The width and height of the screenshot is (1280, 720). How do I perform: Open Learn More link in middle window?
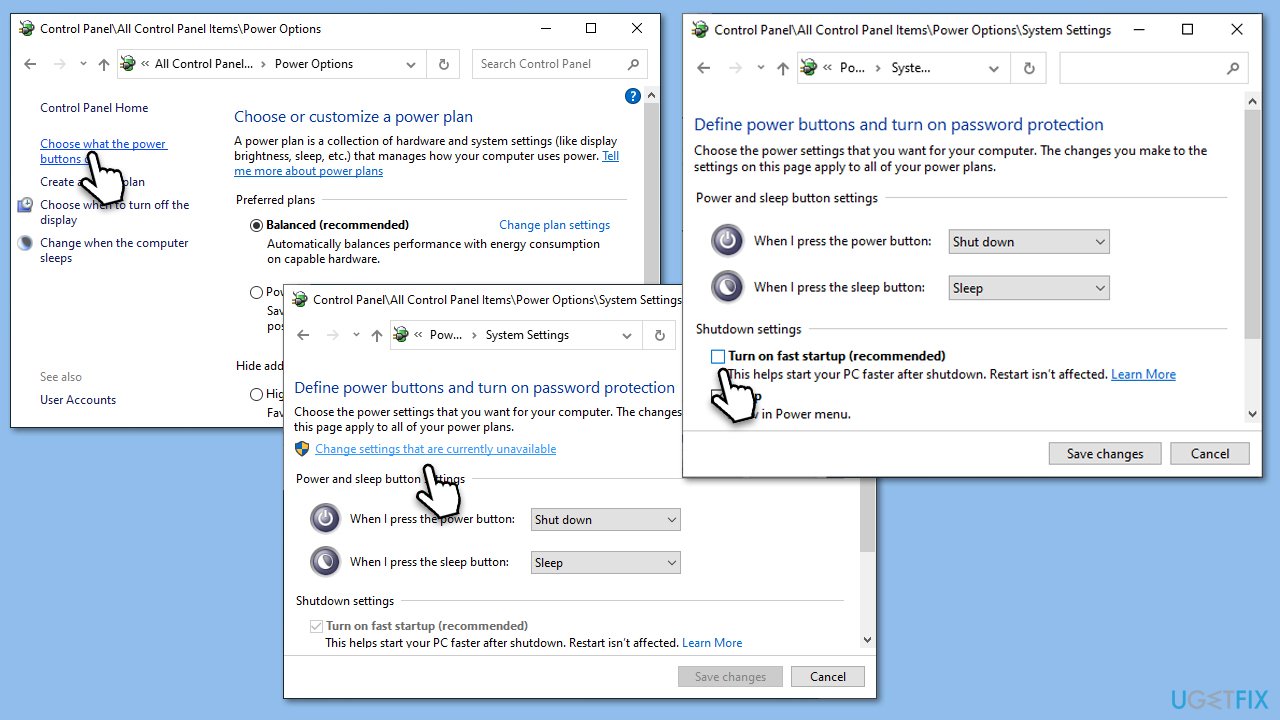click(712, 643)
